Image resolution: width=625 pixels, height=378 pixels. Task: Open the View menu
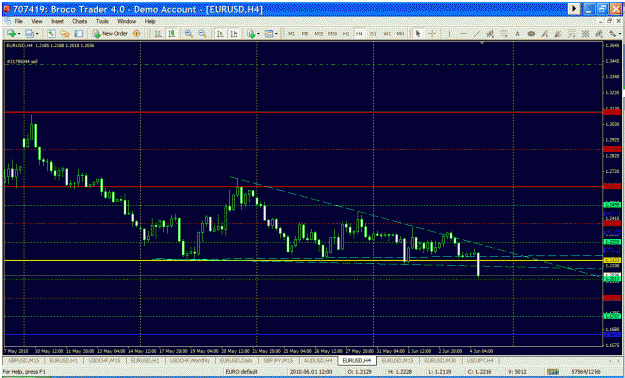[x=37, y=21]
